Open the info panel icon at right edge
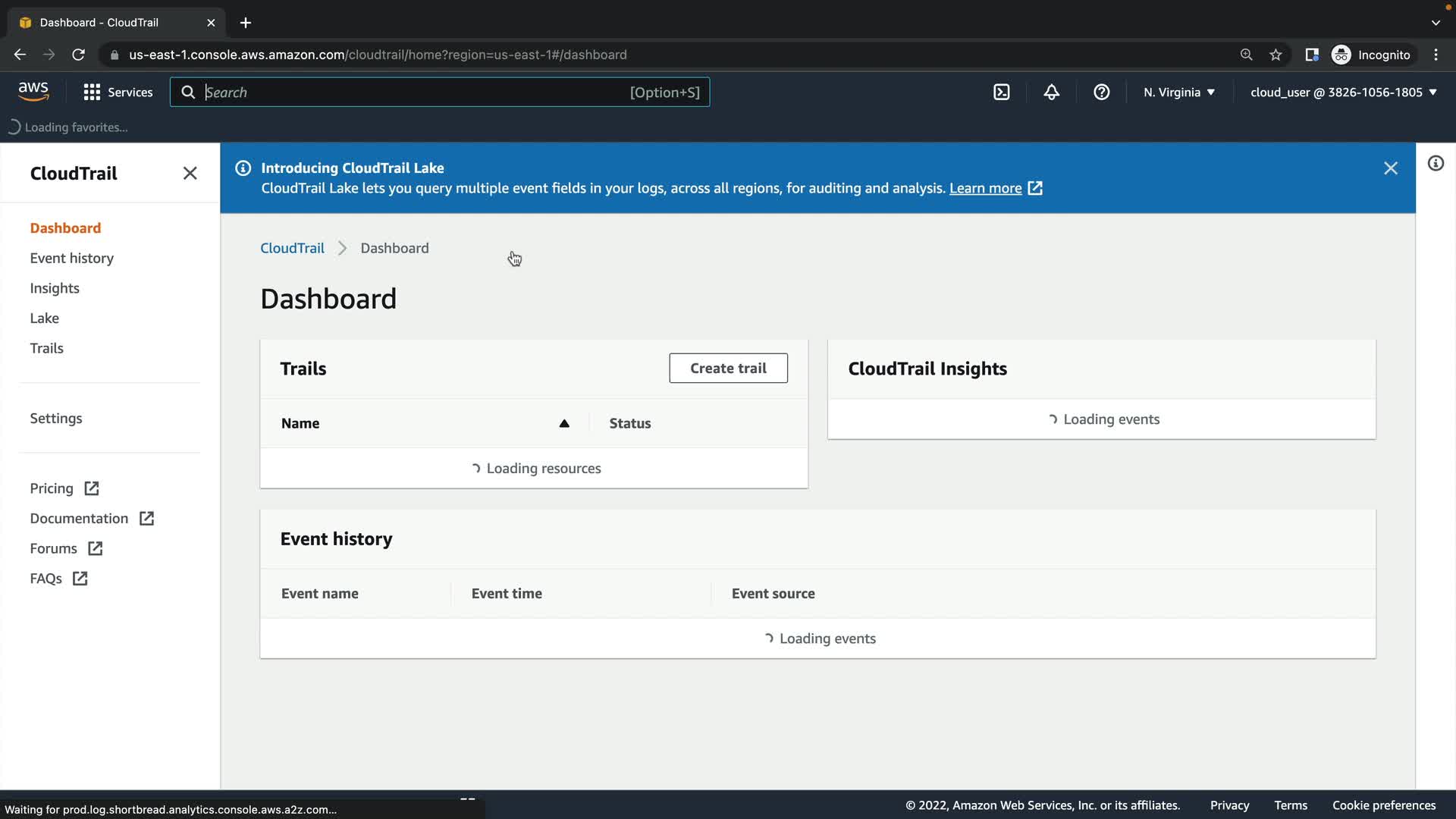This screenshot has width=1456, height=819. 1436,164
